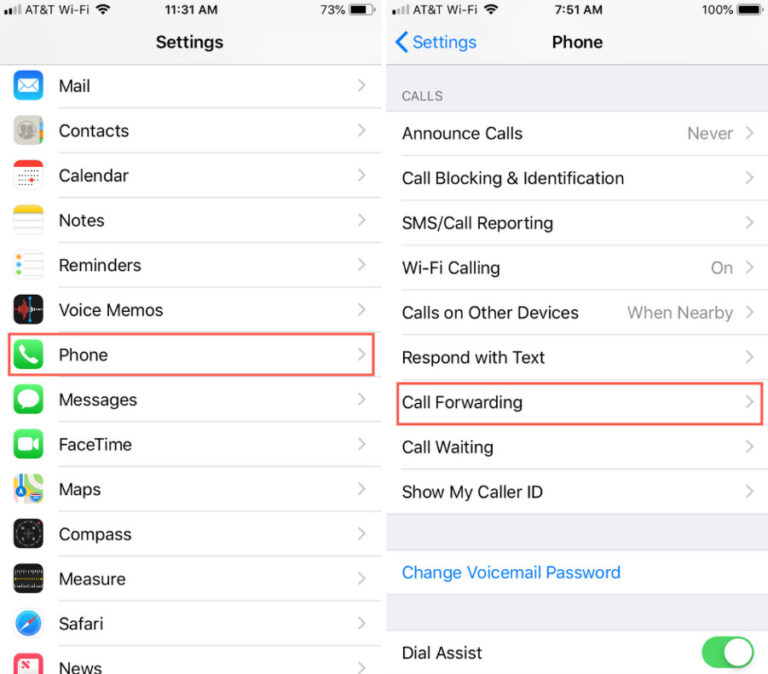Tap the Change Voicemail Password link
This screenshot has height=674, width=768.
click(x=511, y=572)
